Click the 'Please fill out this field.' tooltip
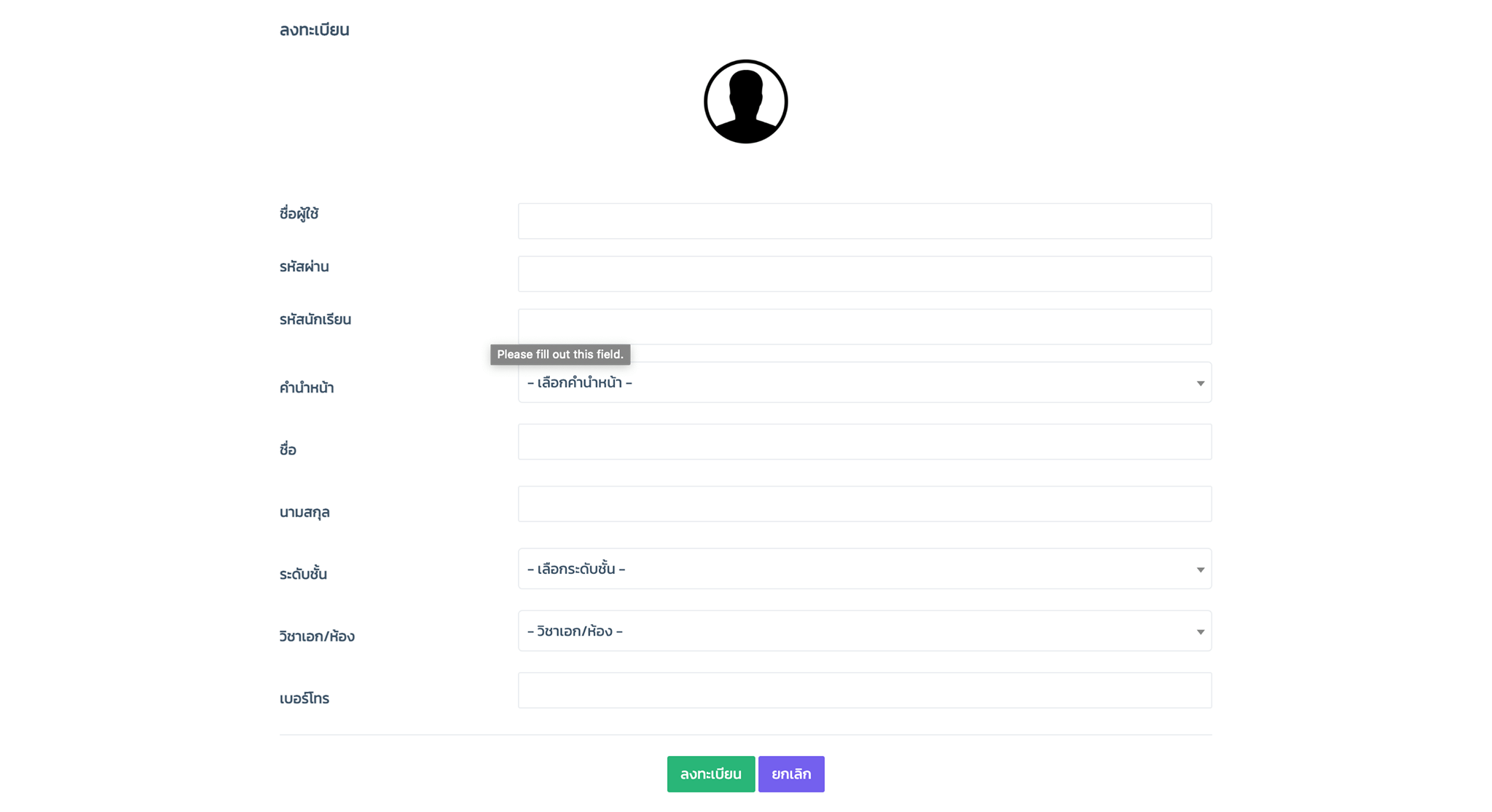Viewport: 1492px width, 812px height. pos(560,355)
